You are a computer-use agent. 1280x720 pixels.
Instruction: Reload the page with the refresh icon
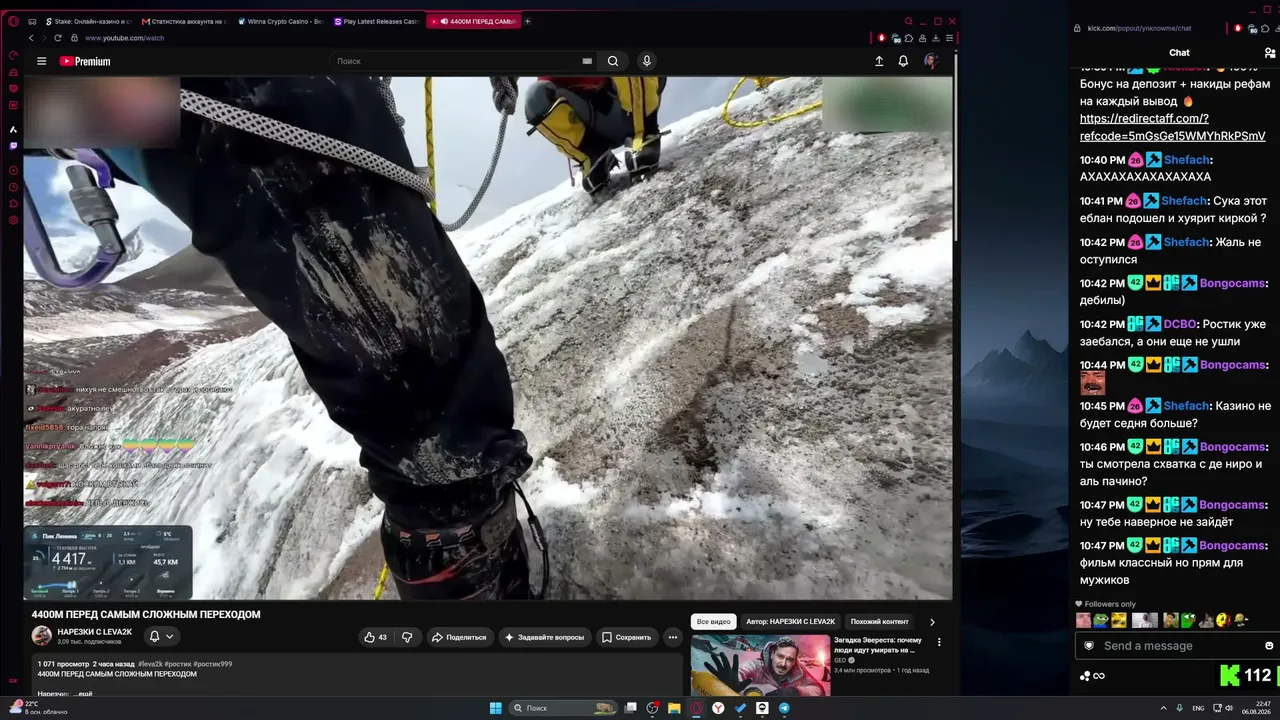point(58,38)
